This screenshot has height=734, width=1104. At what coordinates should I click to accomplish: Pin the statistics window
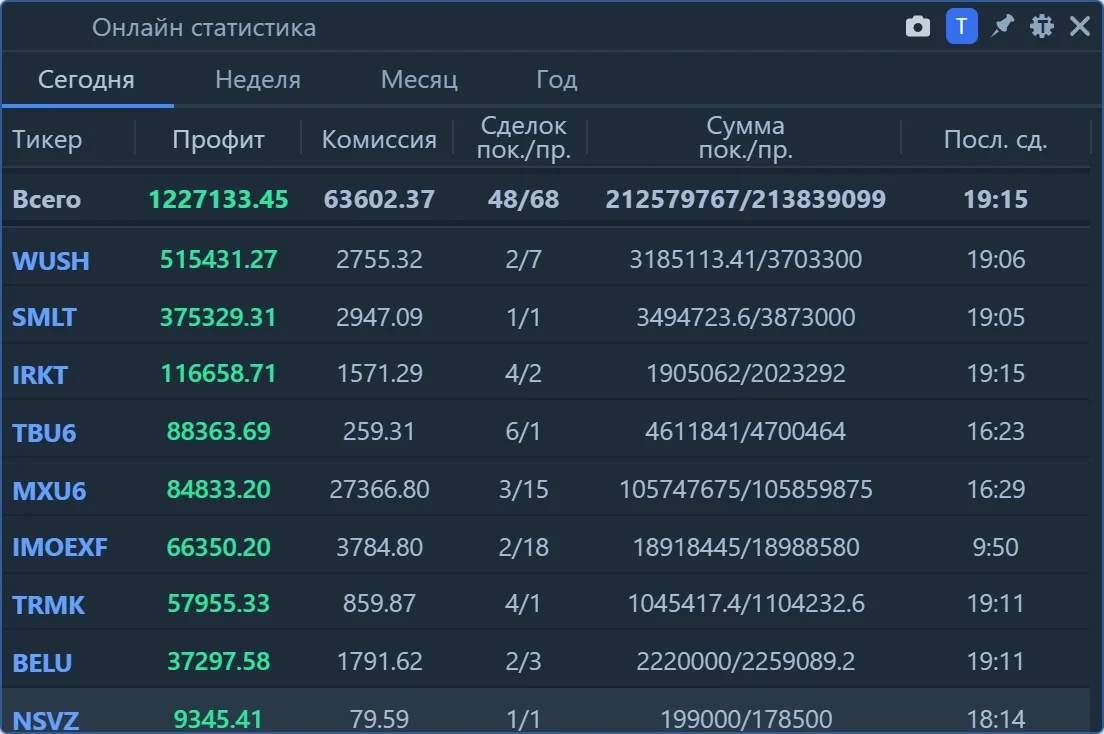pyautogui.click(x=1002, y=27)
